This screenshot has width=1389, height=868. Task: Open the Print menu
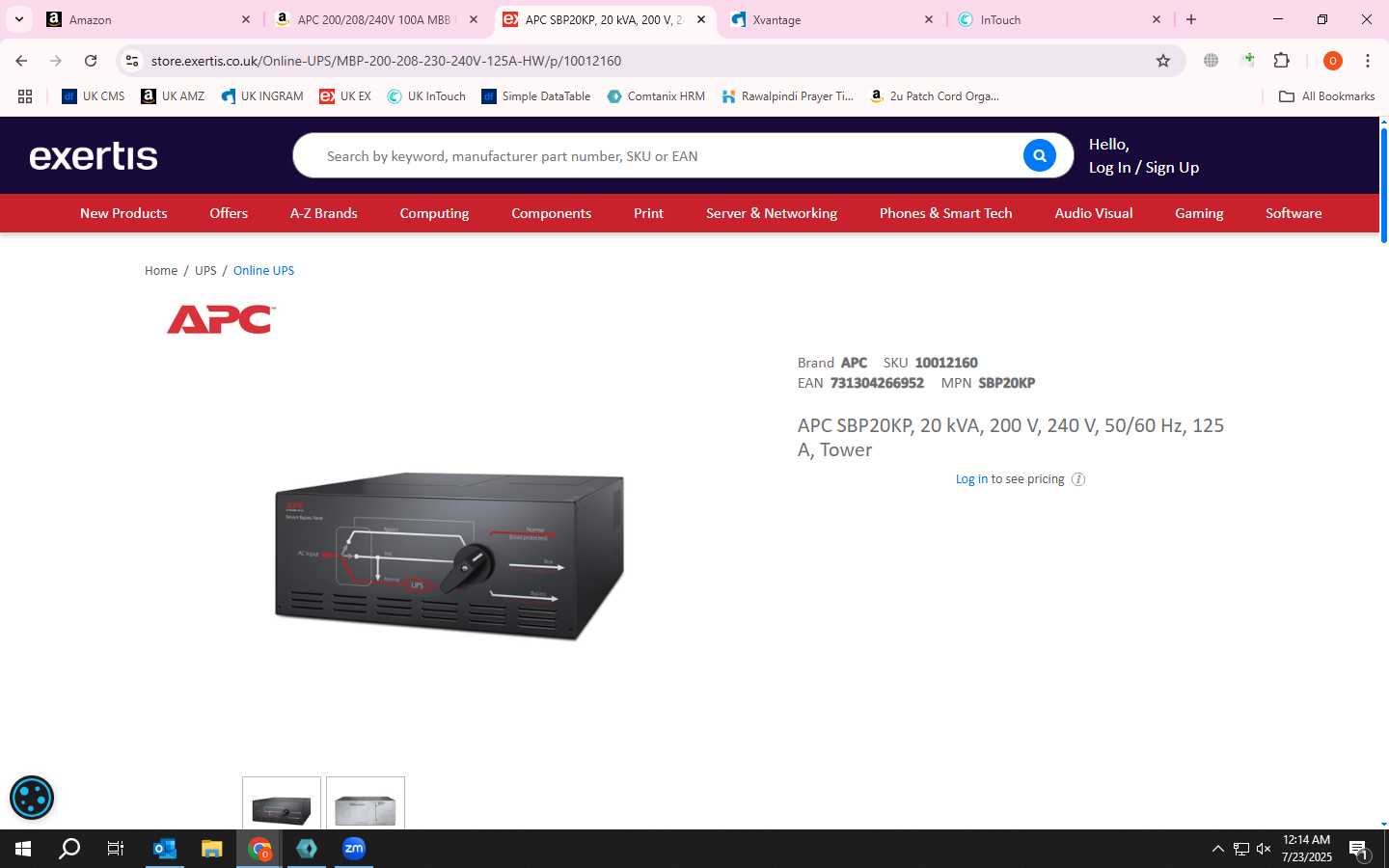coord(648,213)
